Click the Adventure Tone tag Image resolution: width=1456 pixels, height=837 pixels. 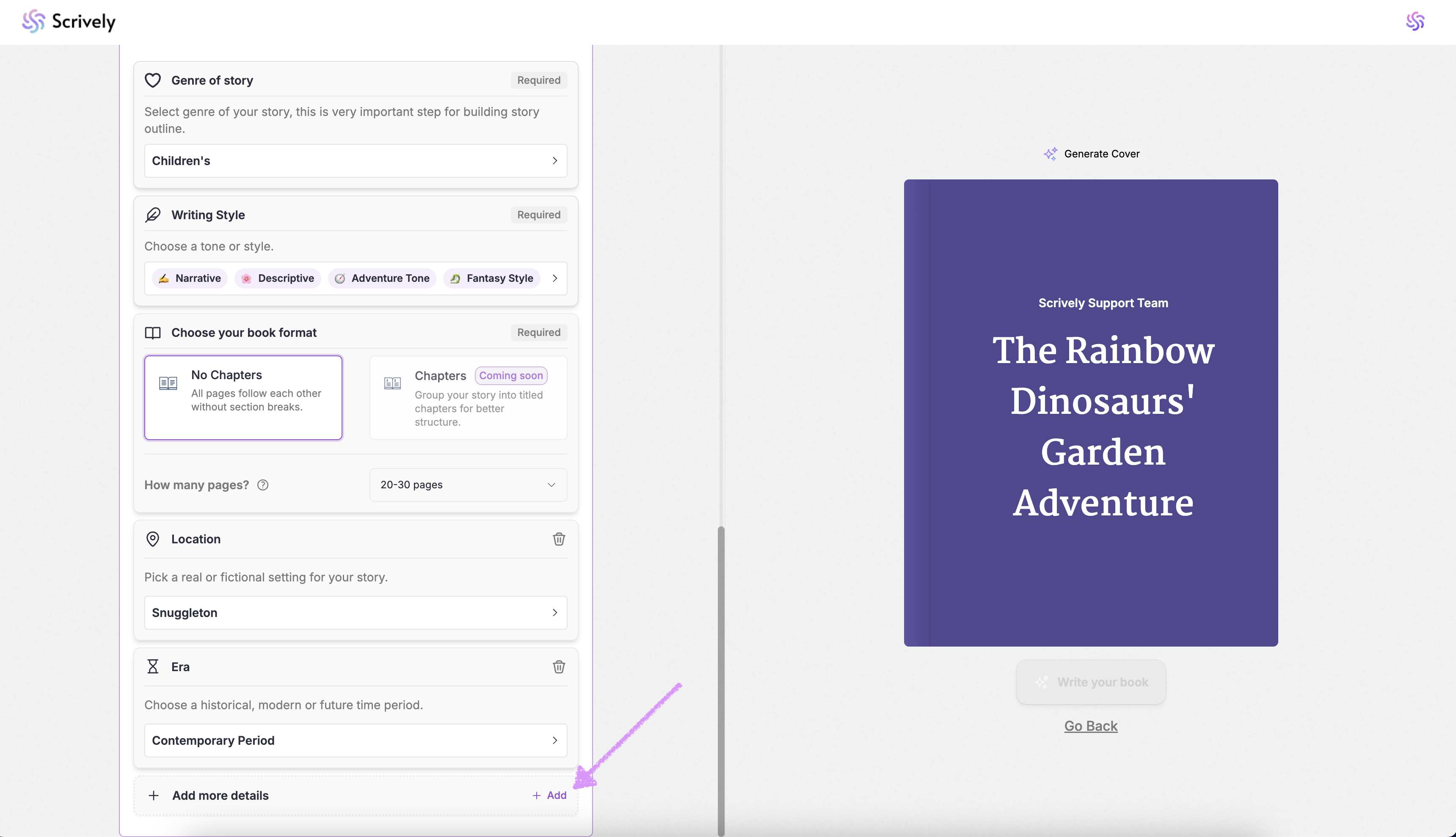382,278
